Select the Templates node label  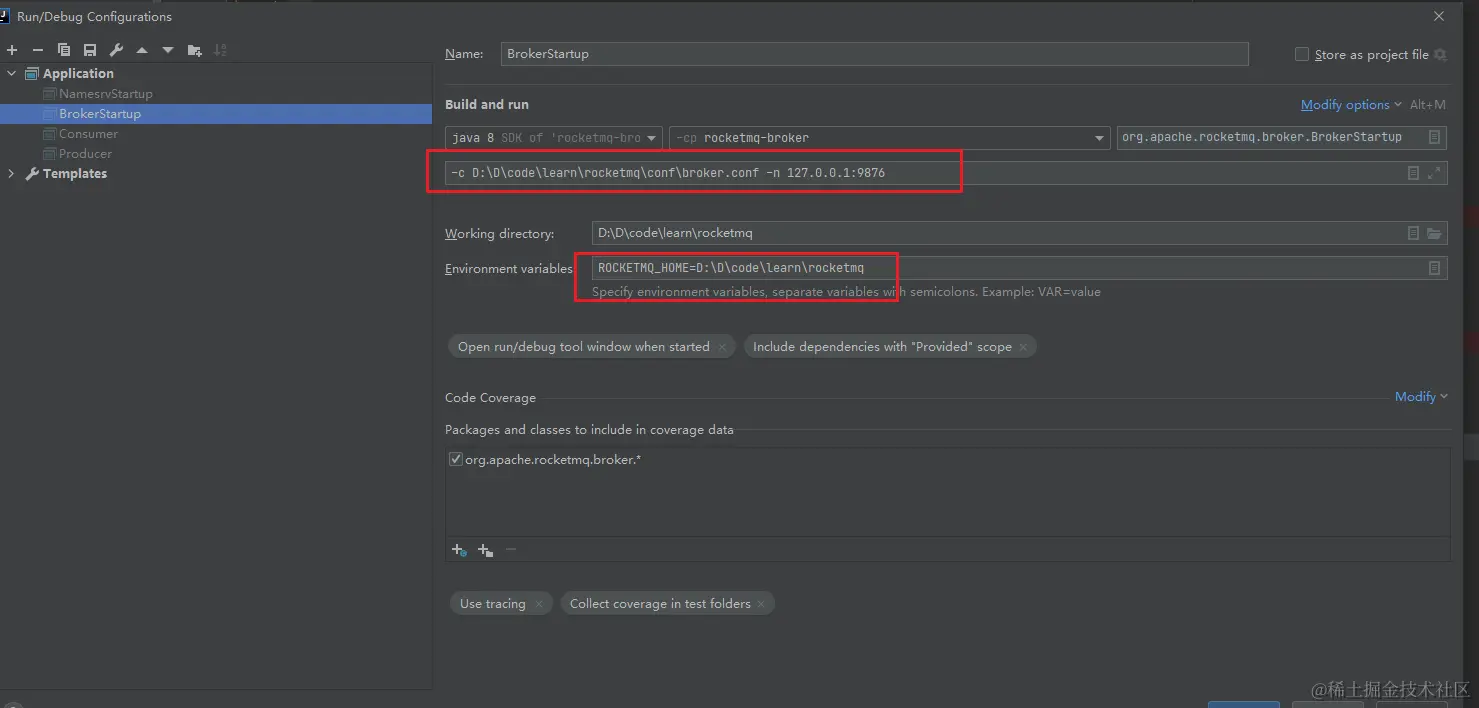pyautogui.click(x=75, y=174)
